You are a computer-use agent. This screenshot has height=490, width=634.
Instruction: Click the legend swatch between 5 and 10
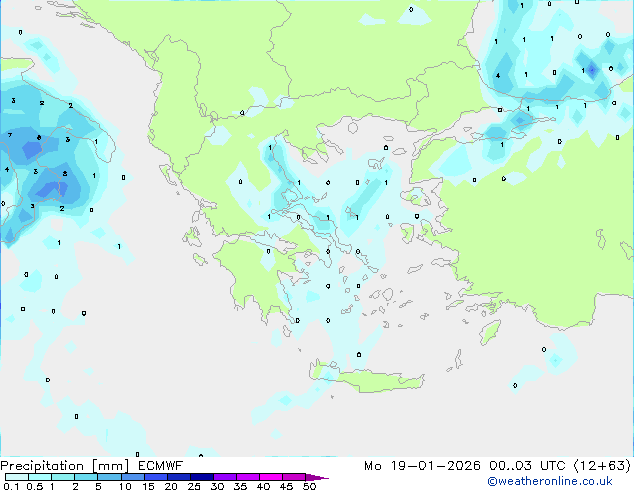pos(110,477)
